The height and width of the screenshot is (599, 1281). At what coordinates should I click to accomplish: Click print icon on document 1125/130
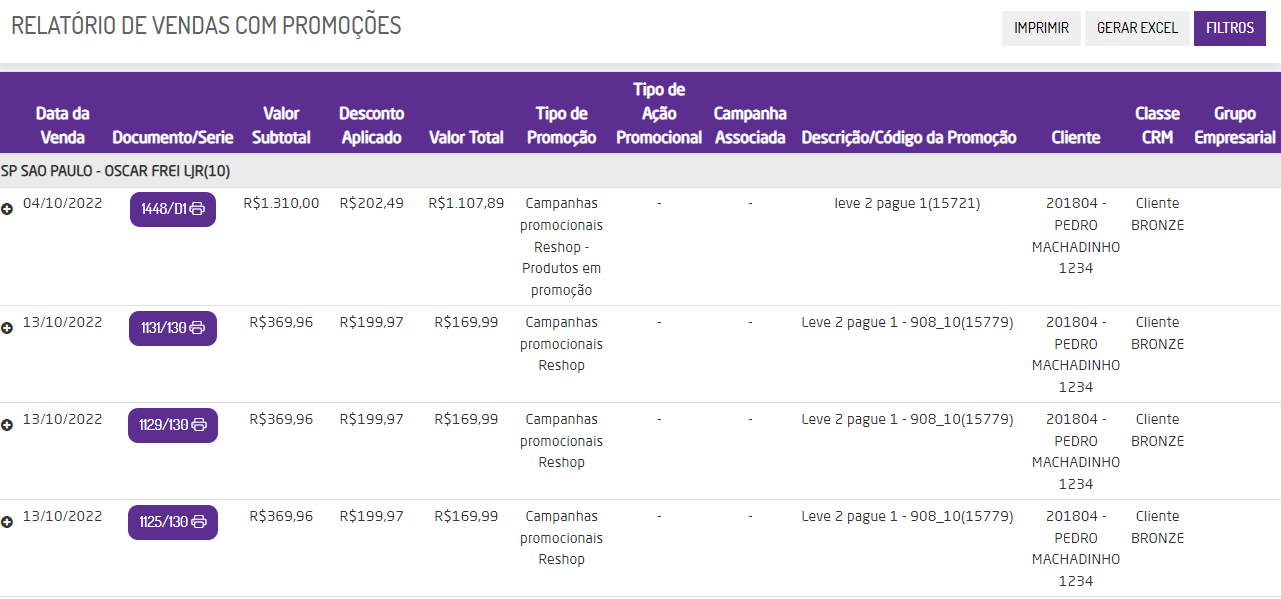coord(199,522)
